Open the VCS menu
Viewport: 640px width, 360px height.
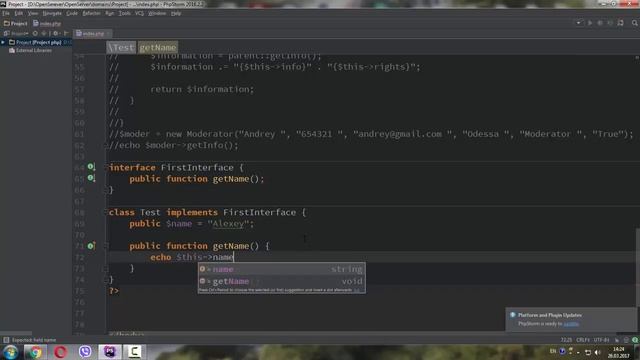[139, 13]
